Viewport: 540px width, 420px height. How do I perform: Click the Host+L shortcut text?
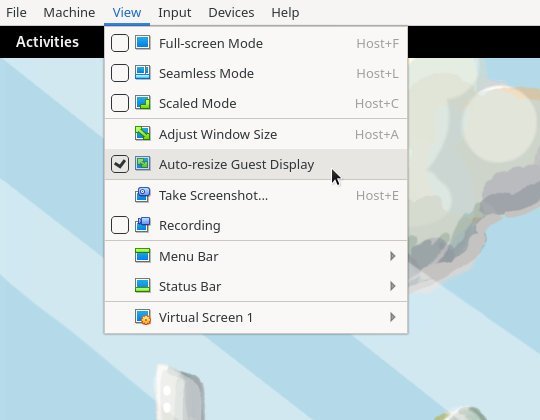377,73
